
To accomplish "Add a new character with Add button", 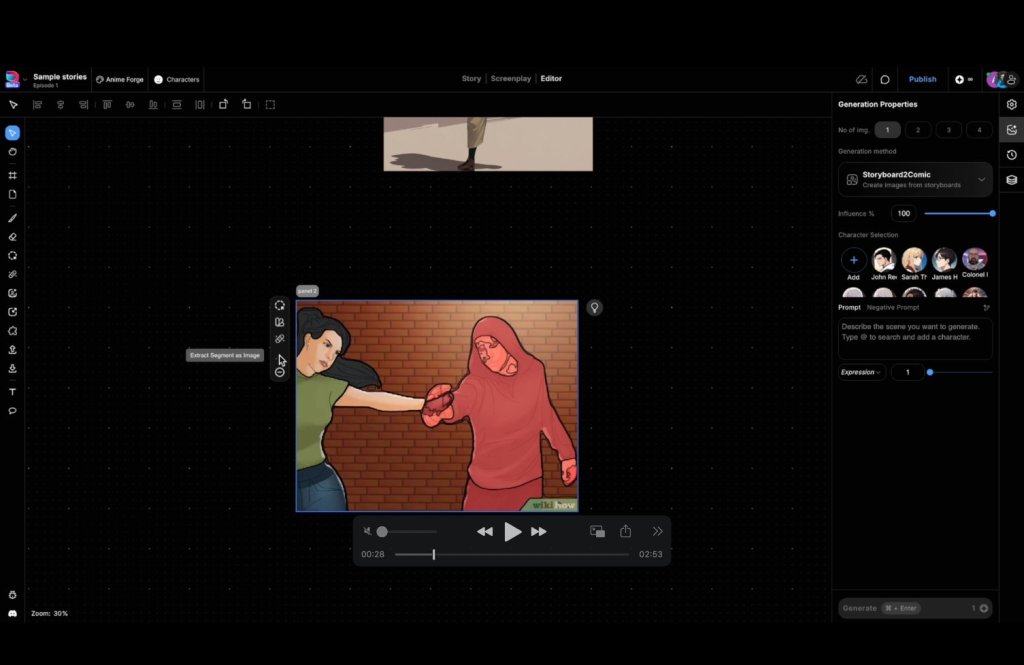I will click(x=853, y=261).
